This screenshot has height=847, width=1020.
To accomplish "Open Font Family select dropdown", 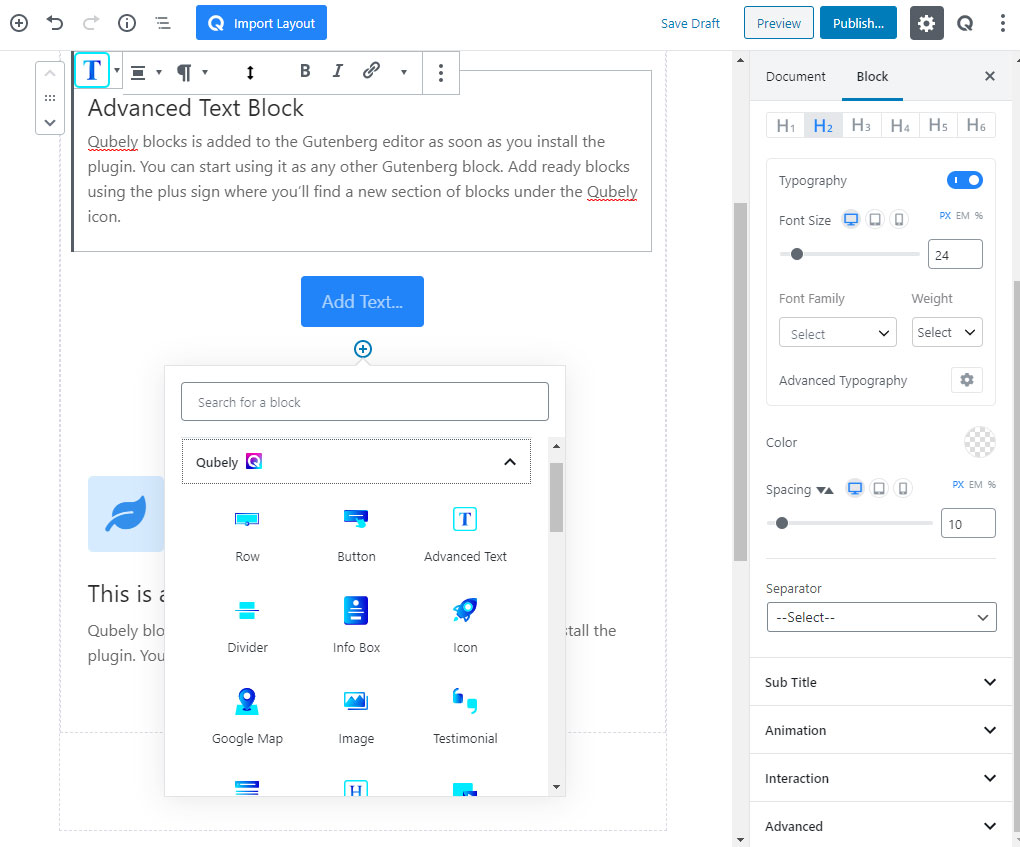I will point(837,333).
